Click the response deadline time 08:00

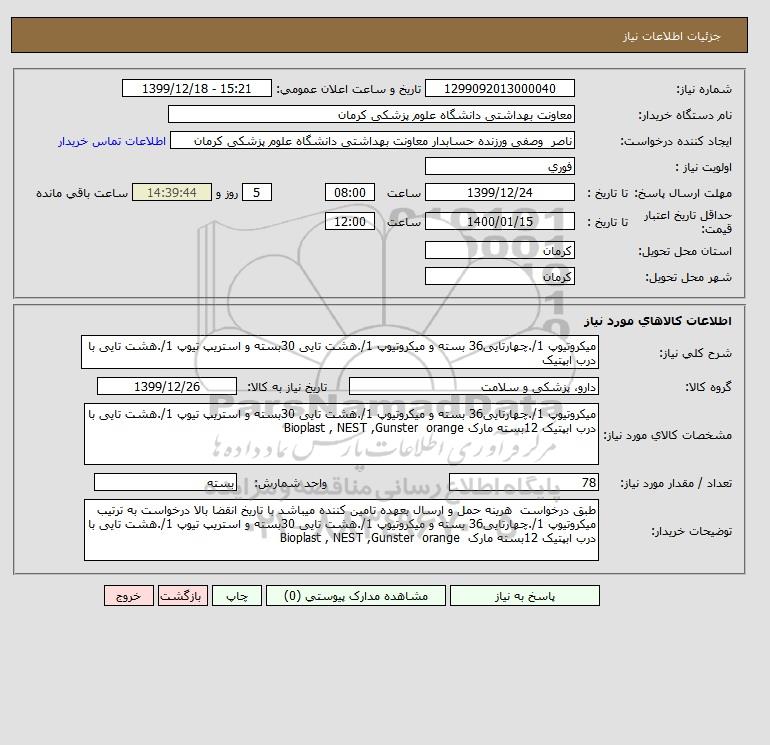(350, 192)
